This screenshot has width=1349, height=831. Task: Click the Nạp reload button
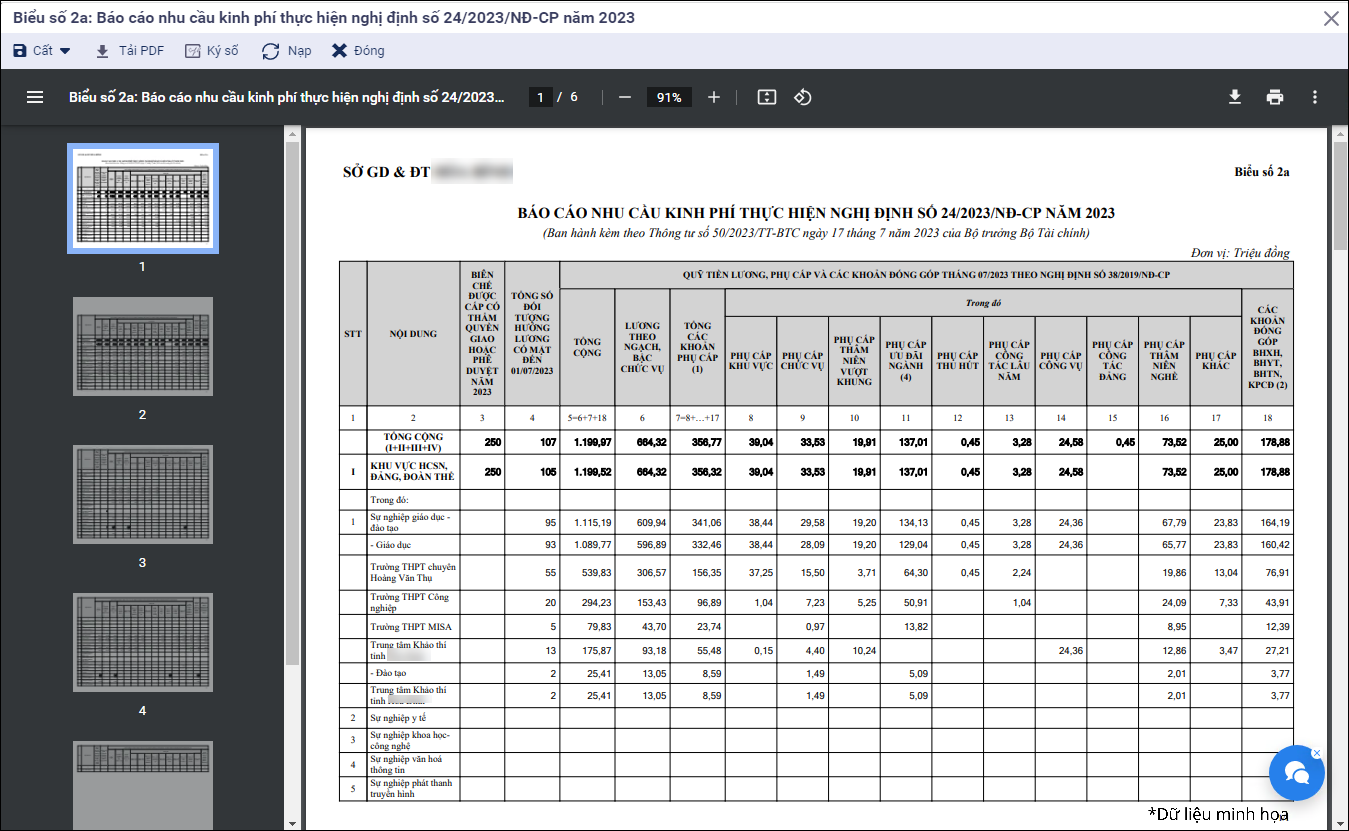286,51
